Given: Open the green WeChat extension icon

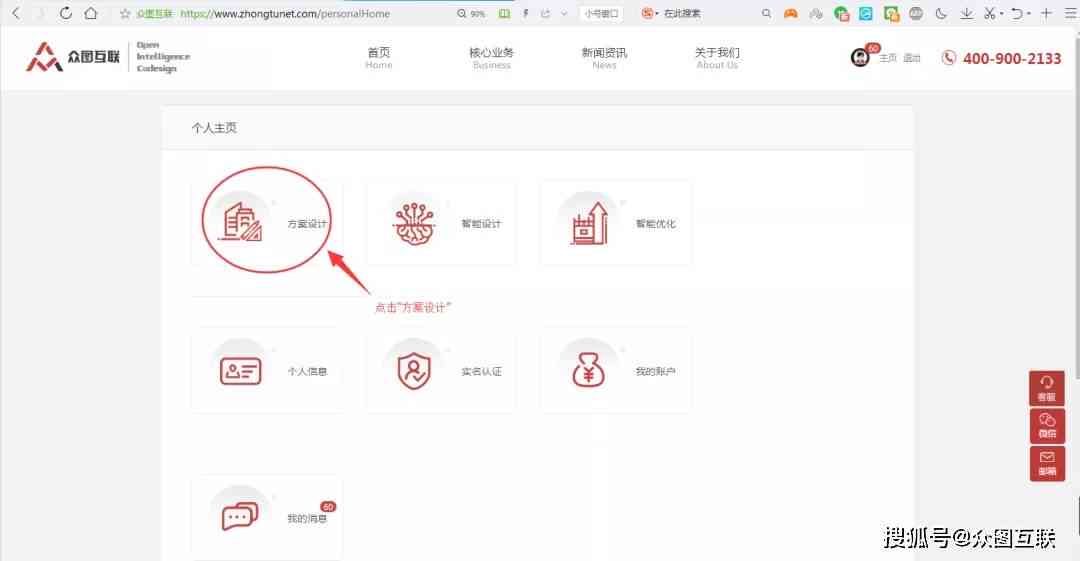Looking at the screenshot, I should pos(841,14).
